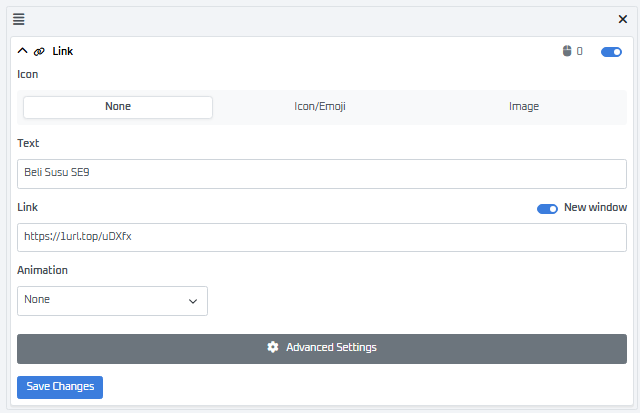640x413 pixels.
Task: Open the hamburger menu icon
Action: coord(19,19)
